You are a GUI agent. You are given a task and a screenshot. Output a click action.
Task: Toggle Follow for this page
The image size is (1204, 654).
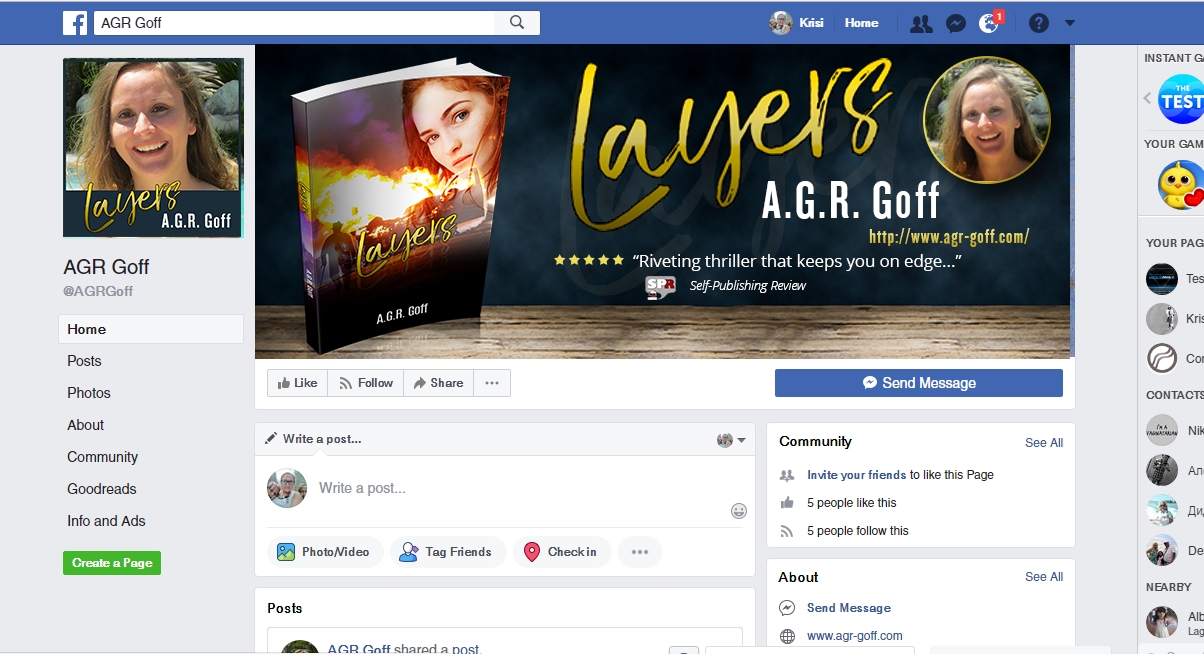(365, 382)
